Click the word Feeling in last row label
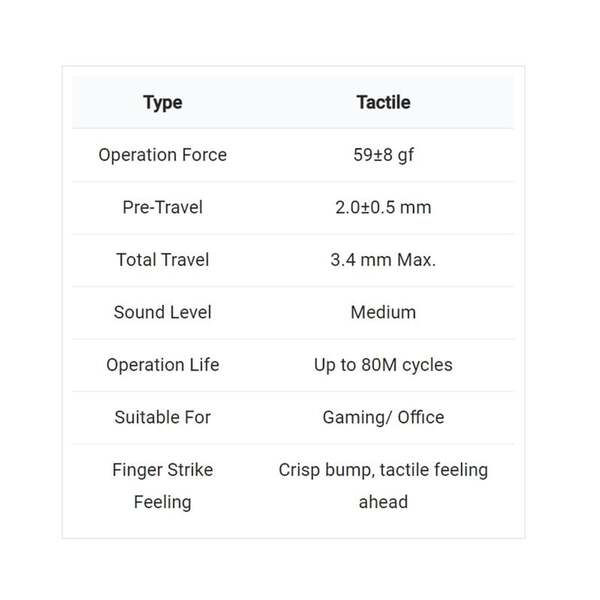600x600 pixels. click(163, 502)
